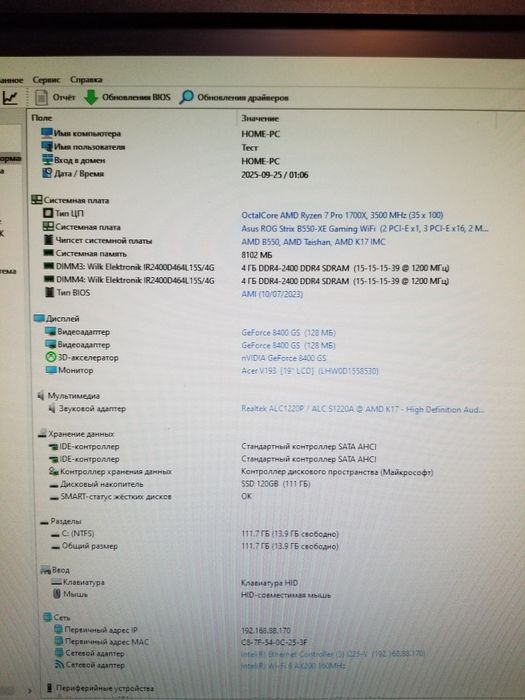Viewport: 525px width, 700px height.
Task: Open the Intel Wi-Fi 6 AX200 160MHz link
Action: point(293,666)
